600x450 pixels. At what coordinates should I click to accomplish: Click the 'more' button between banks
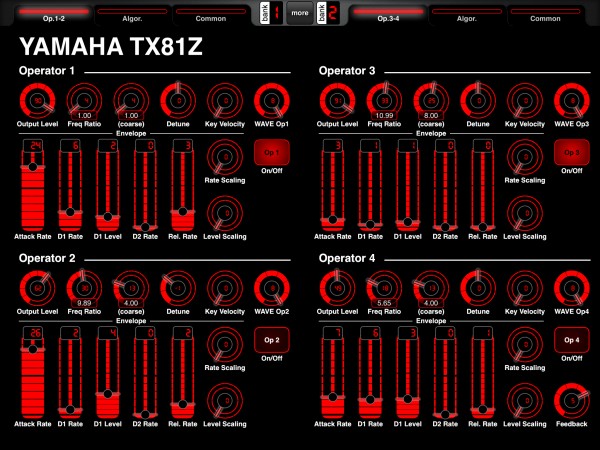(x=300, y=13)
